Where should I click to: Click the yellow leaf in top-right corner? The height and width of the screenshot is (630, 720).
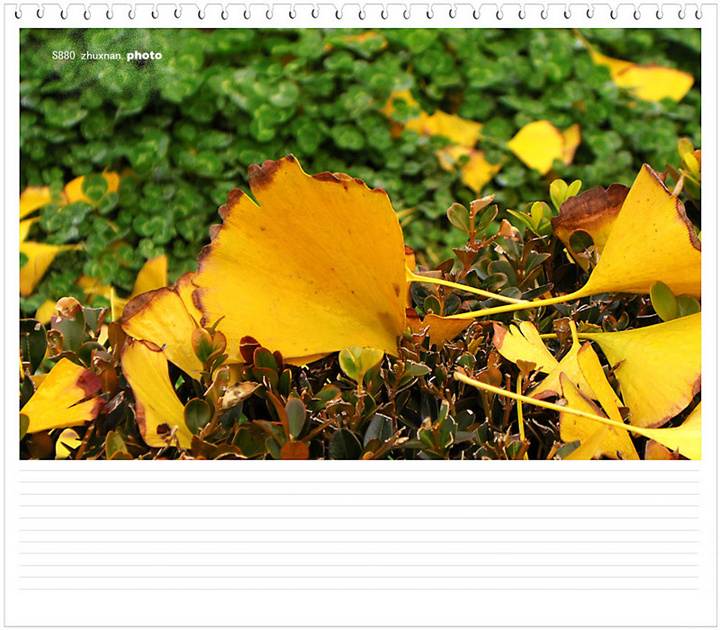click(652, 80)
